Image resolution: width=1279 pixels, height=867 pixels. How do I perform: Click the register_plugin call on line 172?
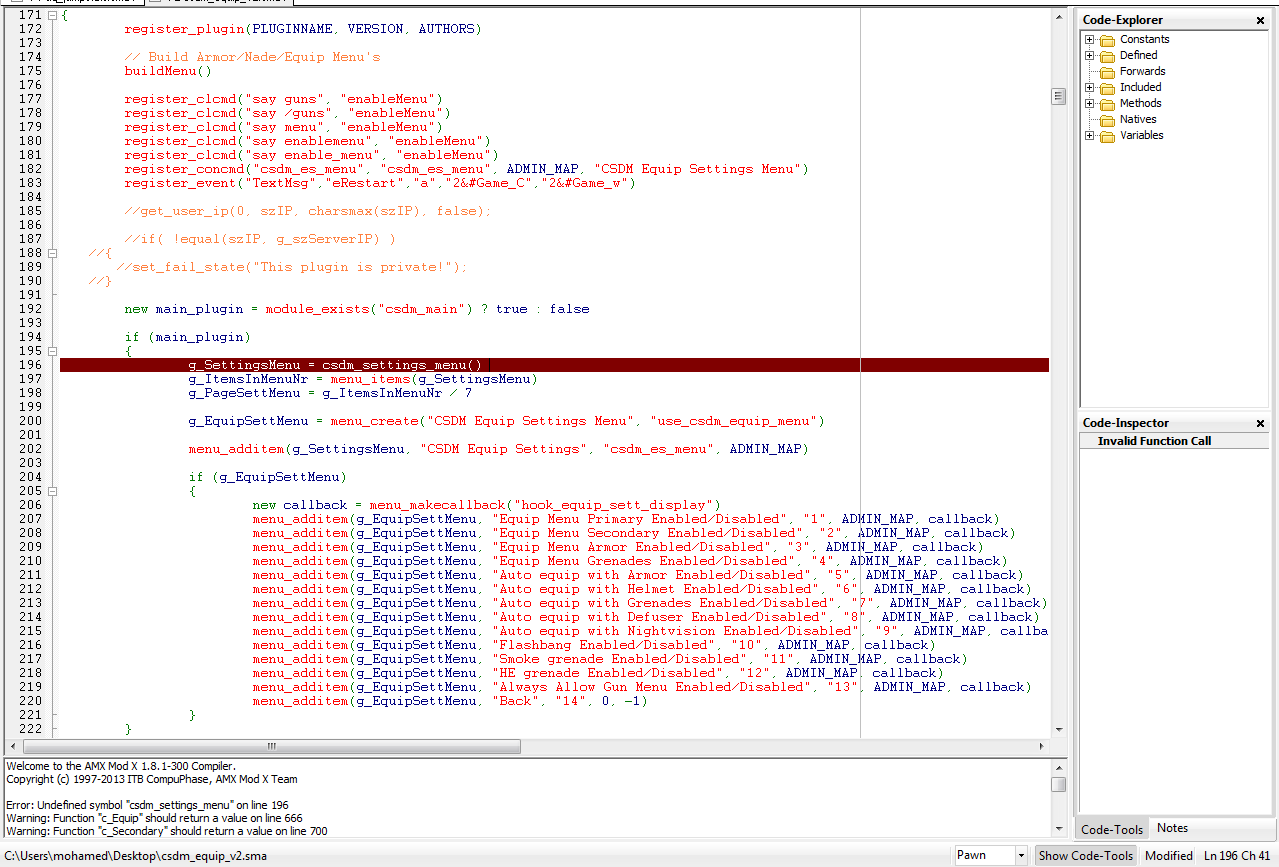point(302,29)
